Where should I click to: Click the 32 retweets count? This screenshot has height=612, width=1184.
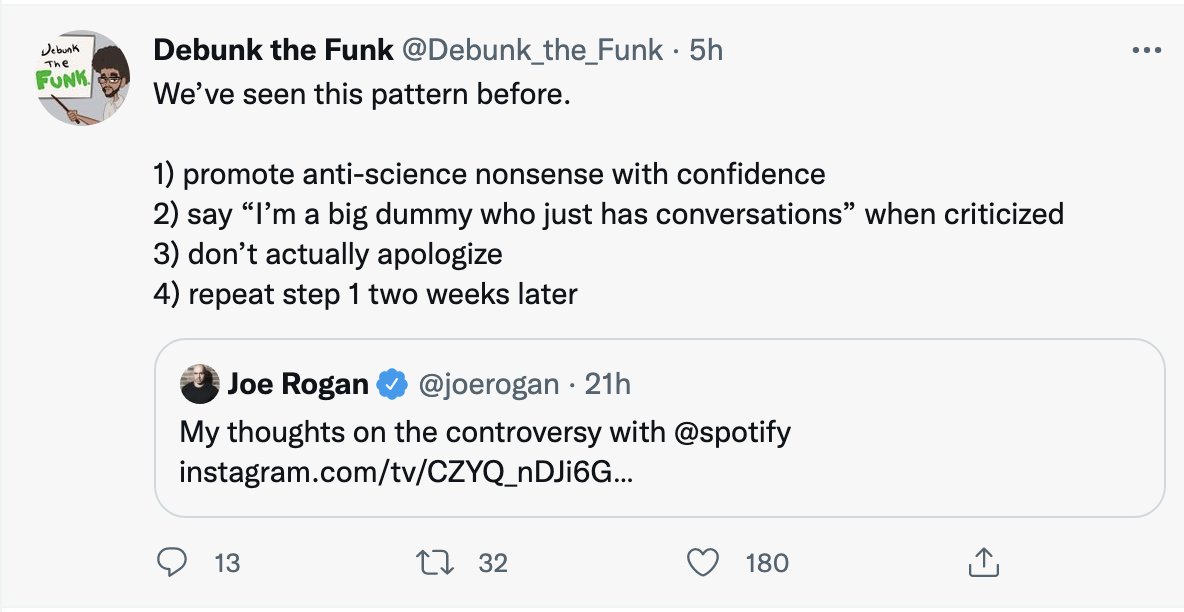click(493, 564)
